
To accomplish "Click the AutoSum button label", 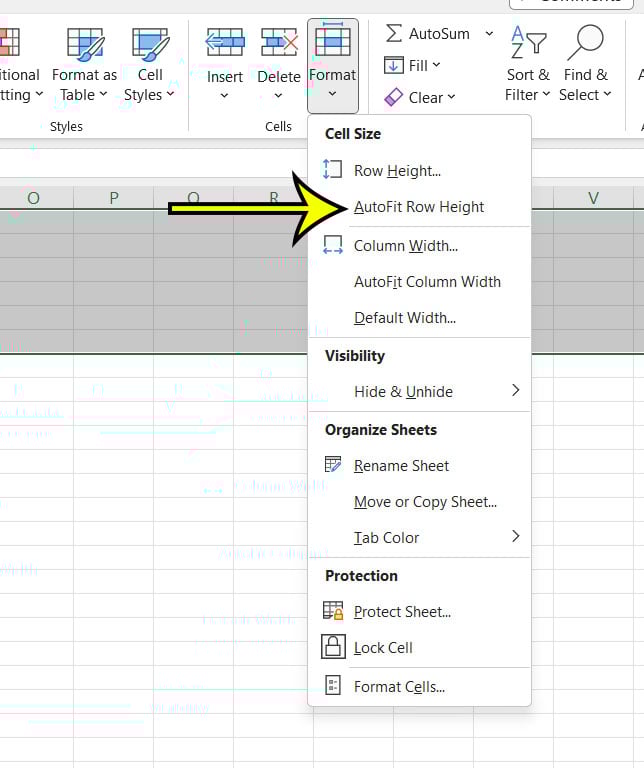I will (x=439, y=34).
